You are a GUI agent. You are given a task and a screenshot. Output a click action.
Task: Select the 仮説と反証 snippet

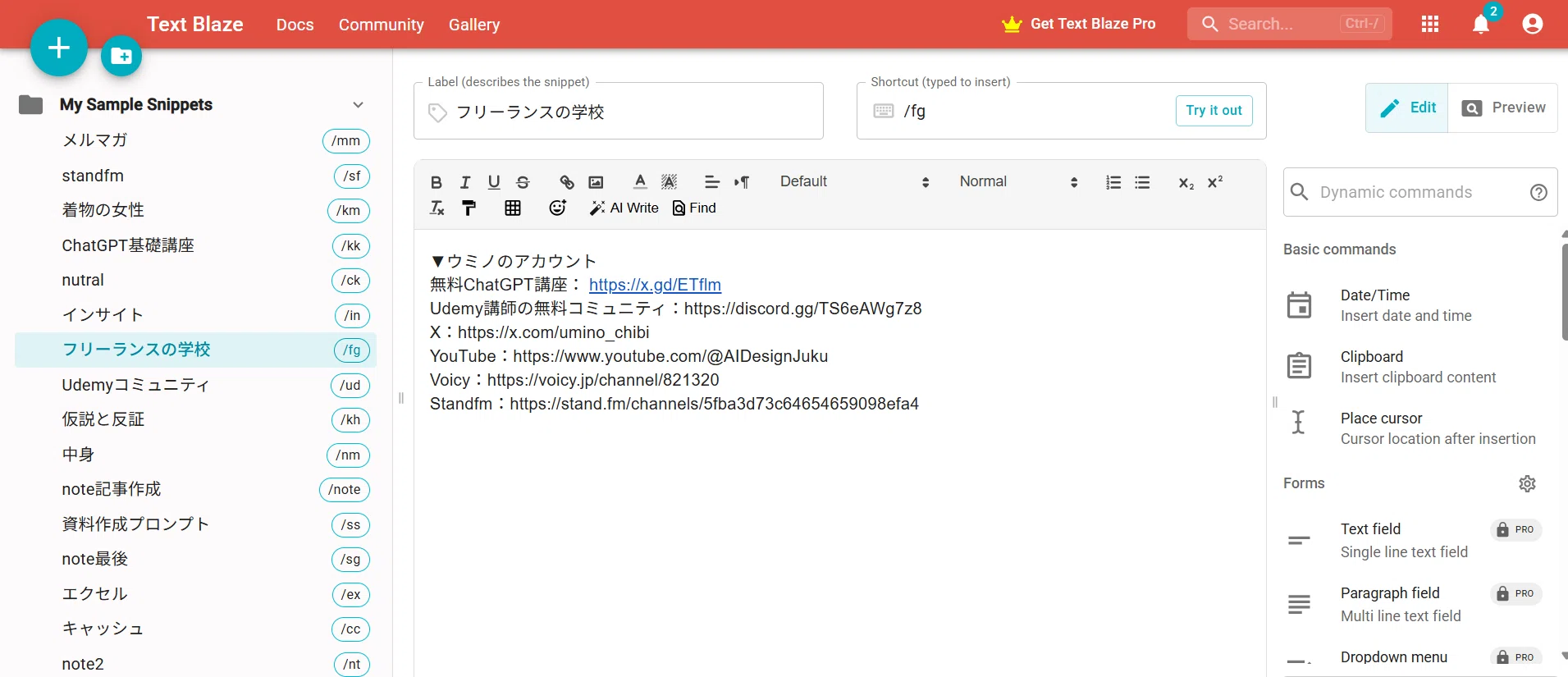195,419
